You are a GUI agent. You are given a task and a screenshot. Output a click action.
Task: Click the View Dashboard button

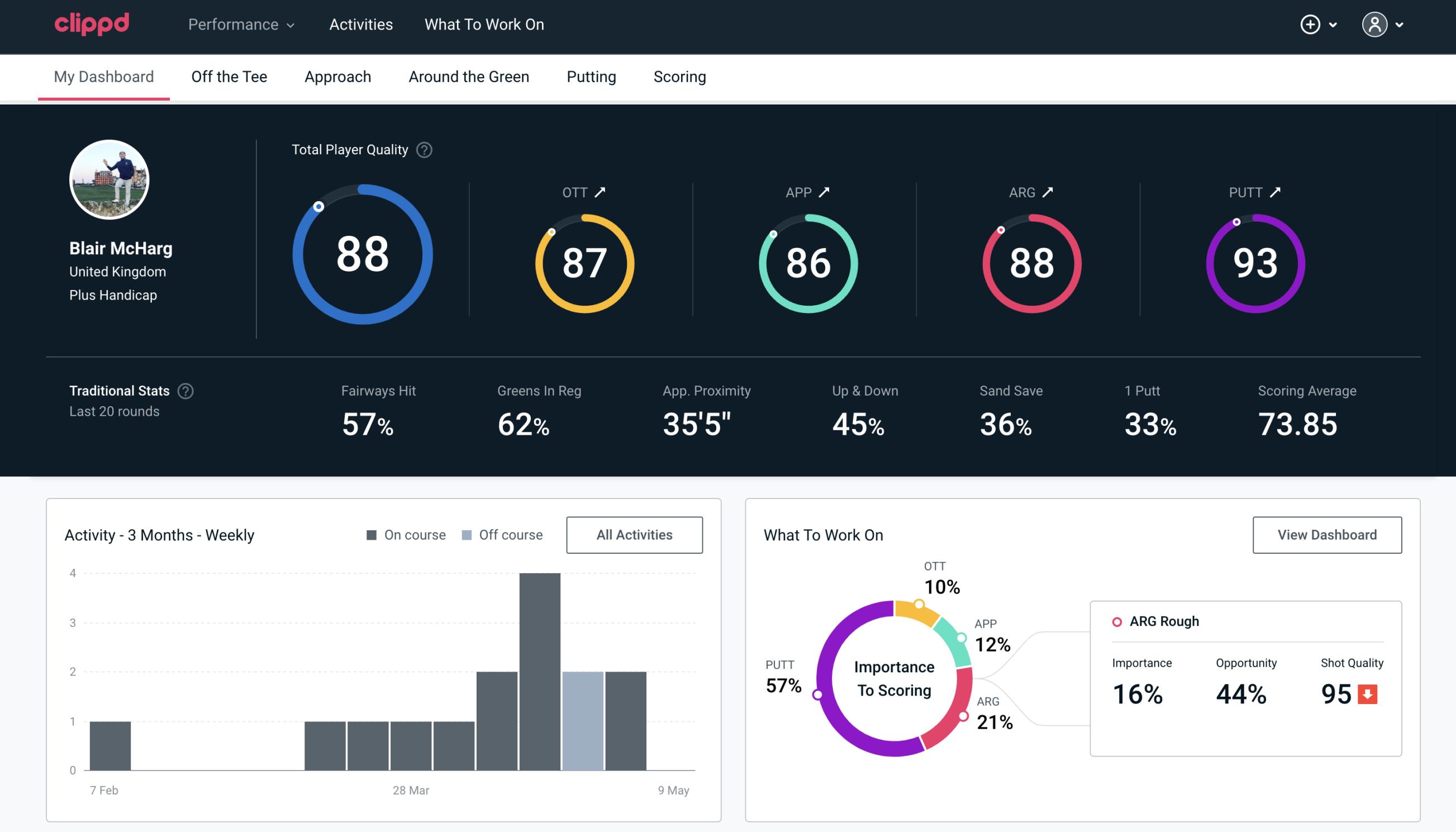(1327, 534)
